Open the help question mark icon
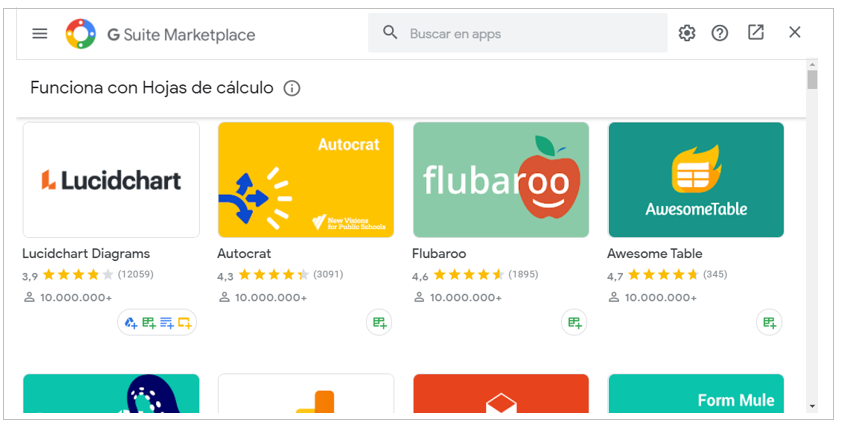 [x=720, y=33]
